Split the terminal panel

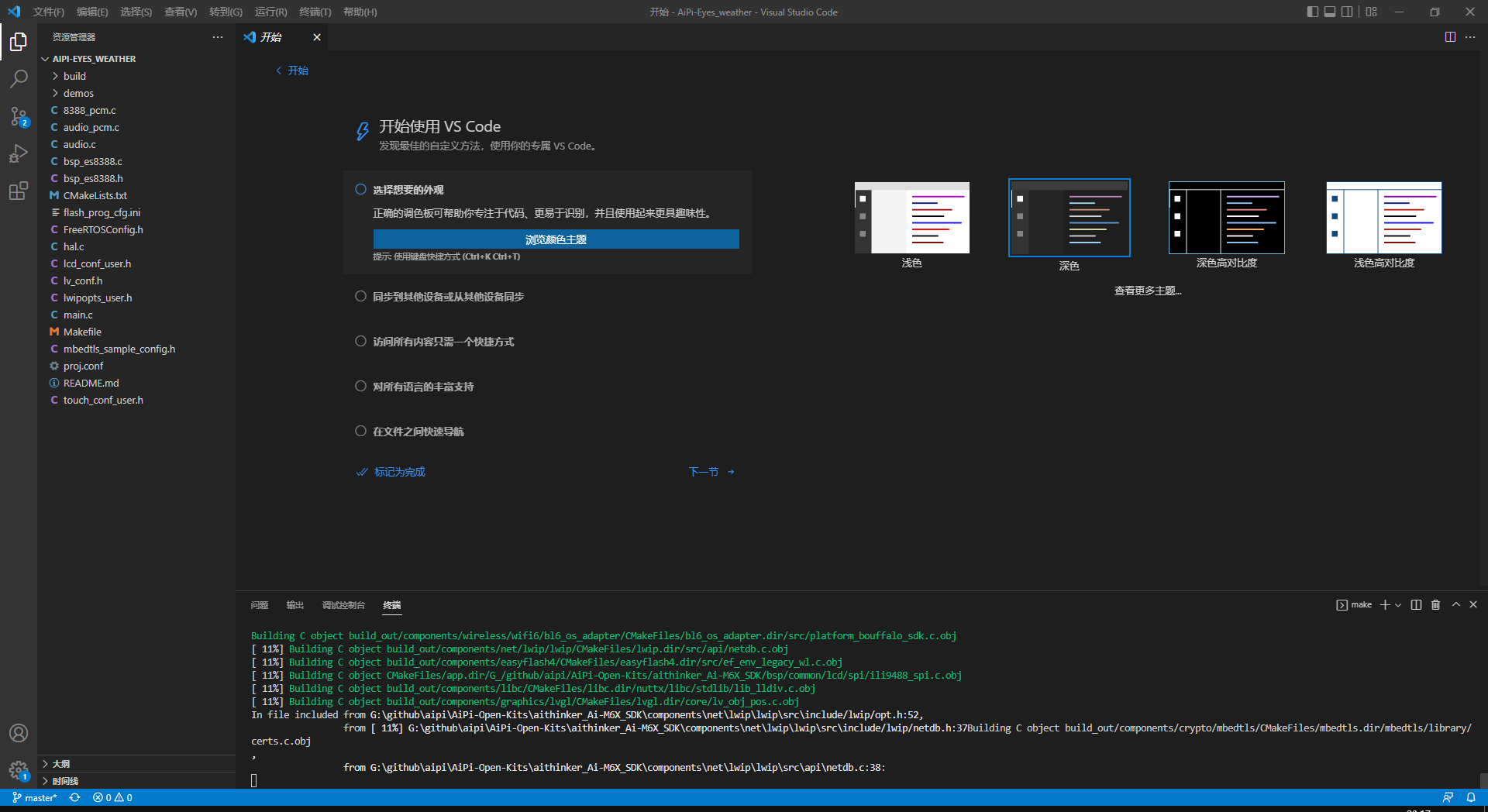[x=1416, y=605]
